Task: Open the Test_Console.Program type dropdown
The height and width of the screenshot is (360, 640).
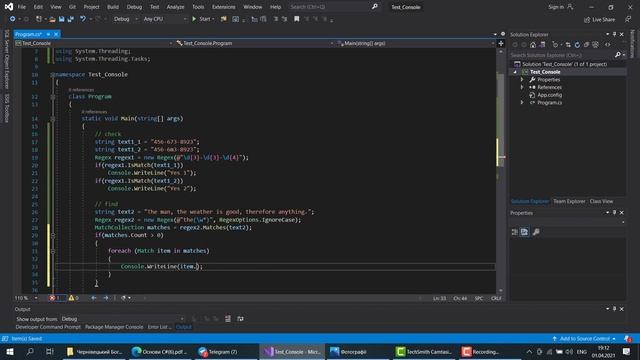Action: [x=255, y=43]
